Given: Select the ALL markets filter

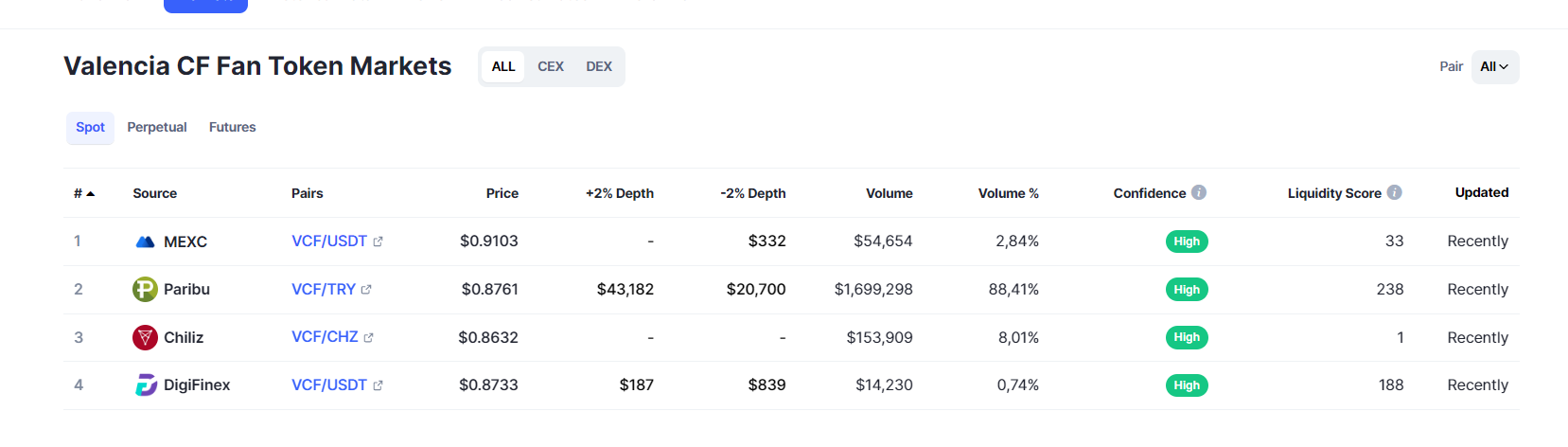Looking at the screenshot, I should click(x=503, y=66).
